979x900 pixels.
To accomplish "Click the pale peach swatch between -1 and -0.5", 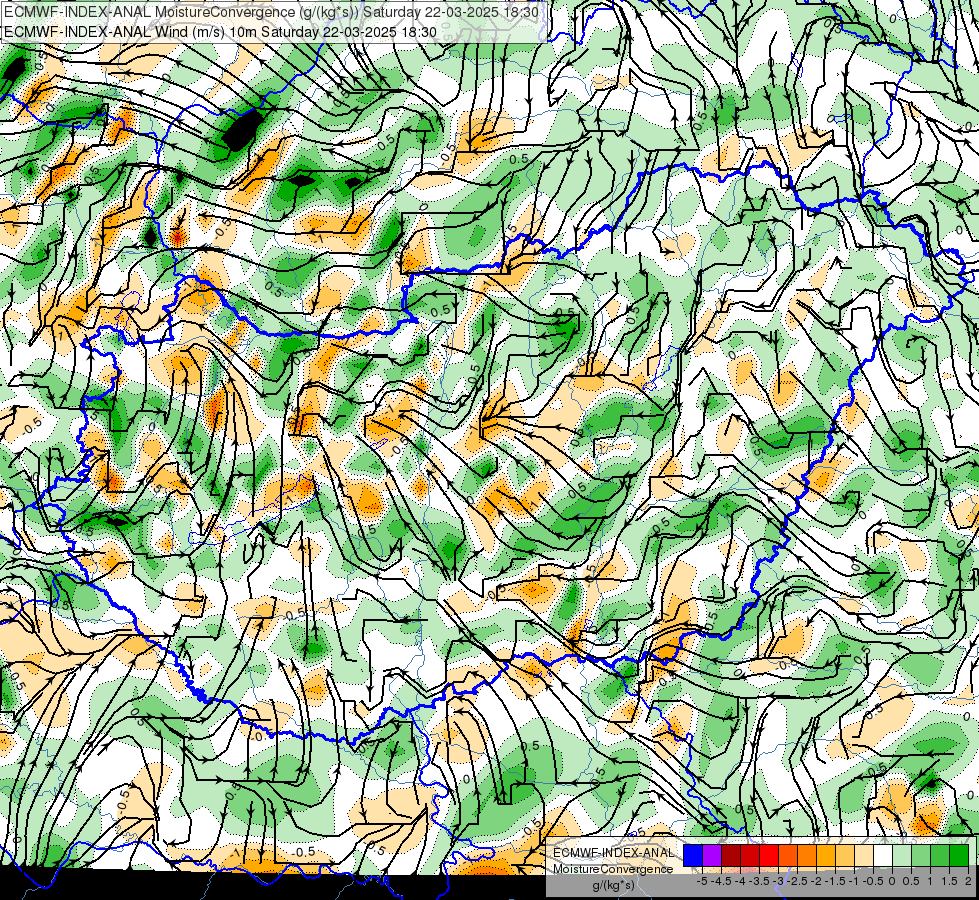I will pos(863,856).
